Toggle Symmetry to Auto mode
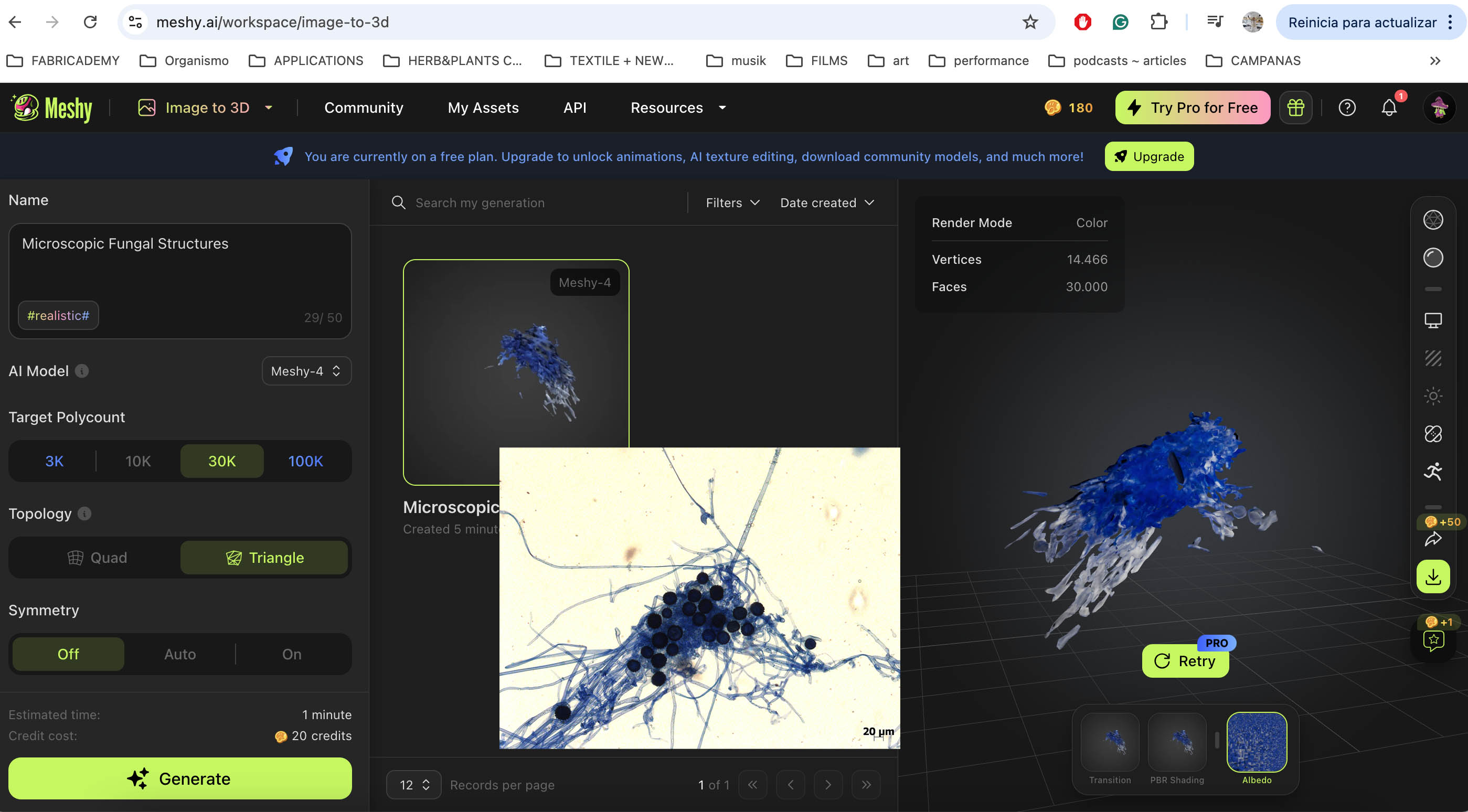Viewport: 1468px width, 812px height. click(180, 654)
